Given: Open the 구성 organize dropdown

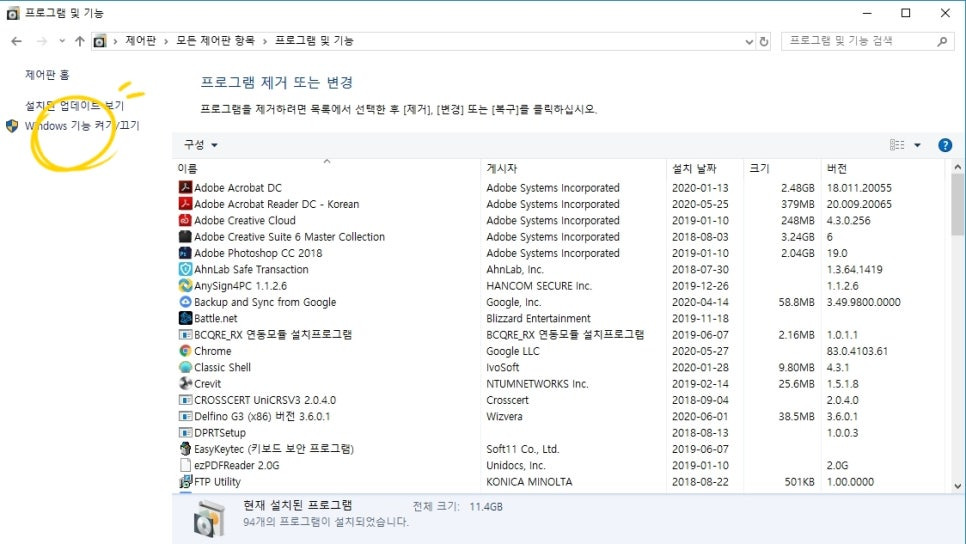Looking at the screenshot, I should (200, 145).
